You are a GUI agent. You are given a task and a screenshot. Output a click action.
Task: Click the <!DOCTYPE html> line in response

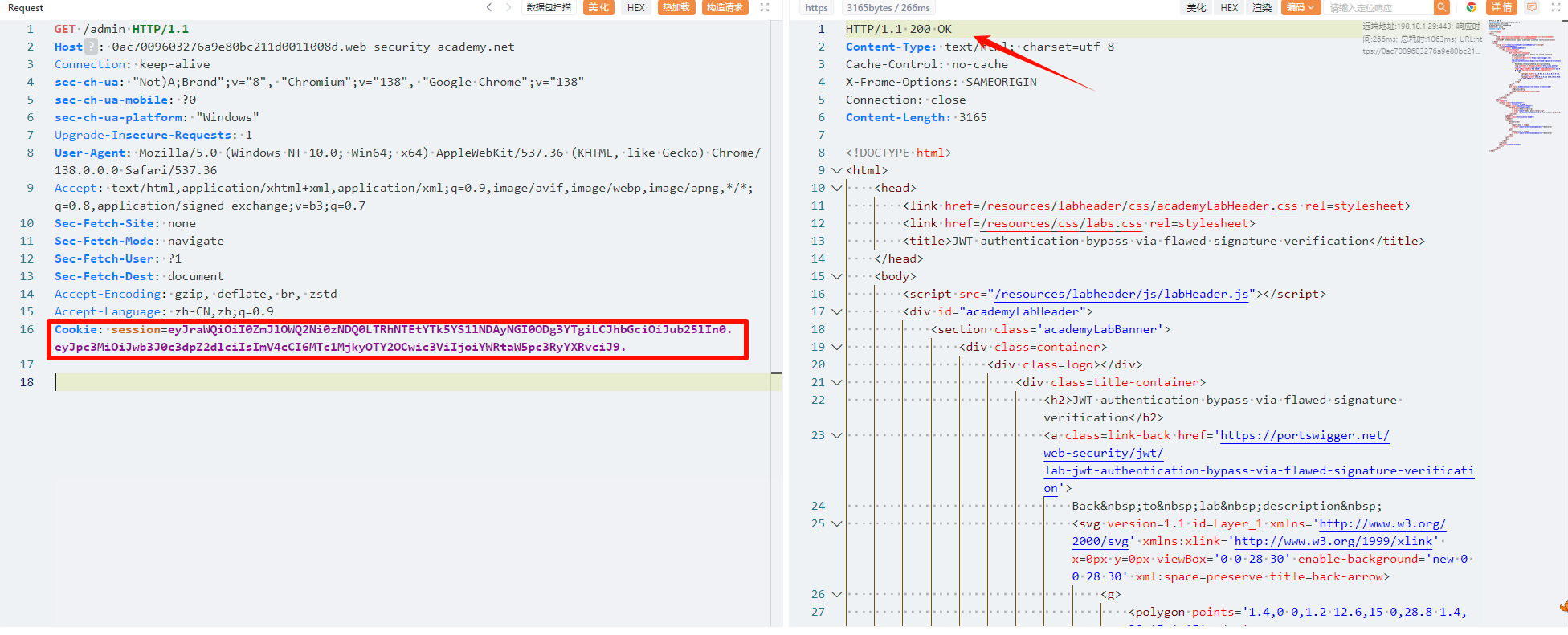point(898,153)
